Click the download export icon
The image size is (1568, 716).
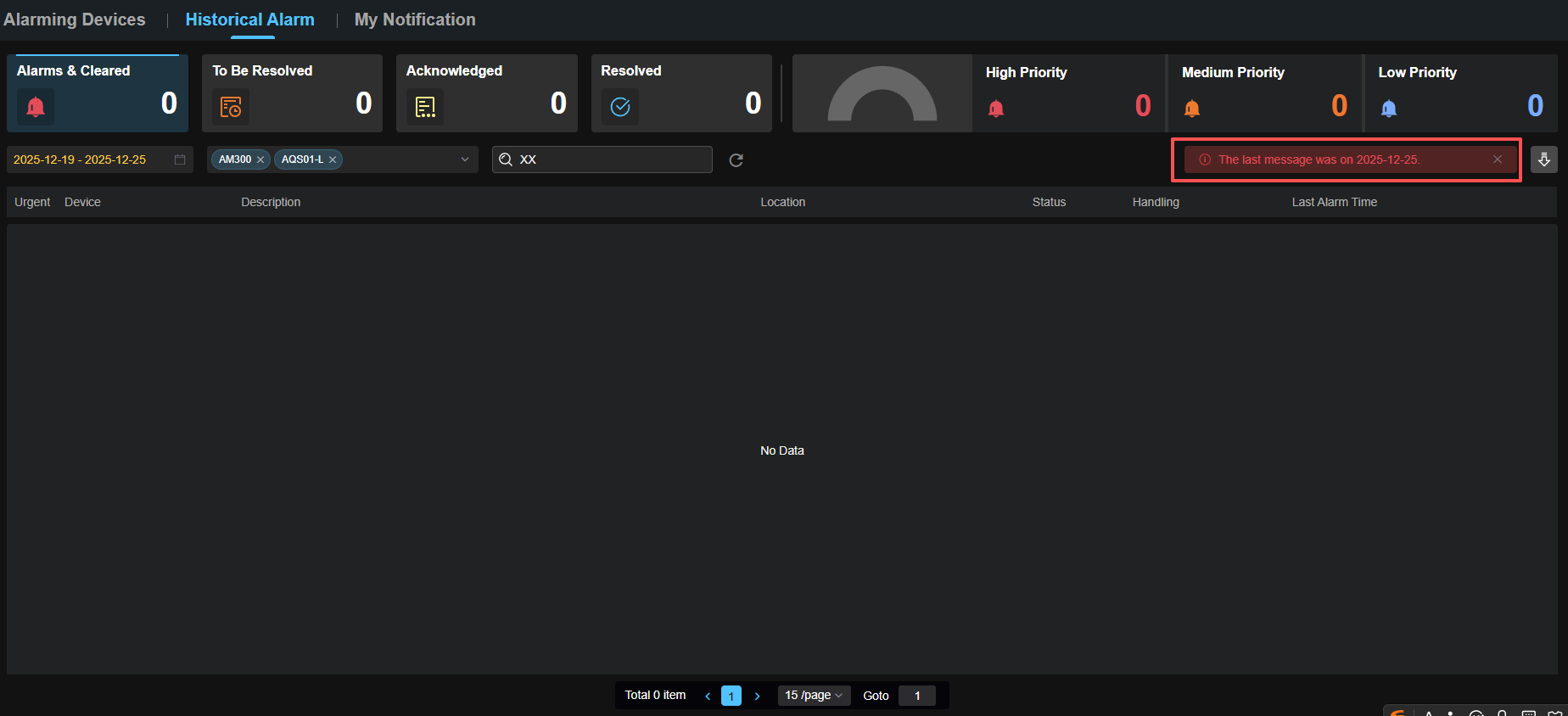coord(1543,159)
